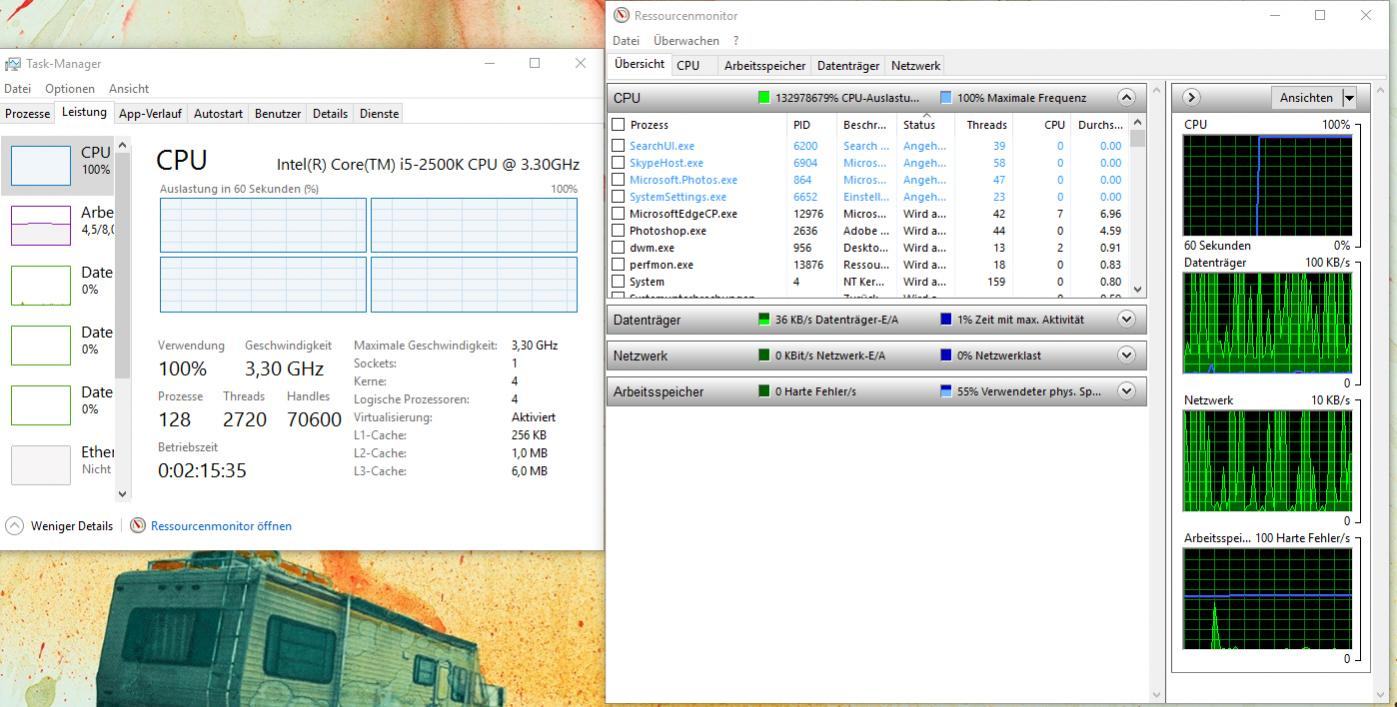This screenshot has width=1397, height=707.
Task: Collapse the graphs pane with arrow button
Action: click(x=1191, y=98)
